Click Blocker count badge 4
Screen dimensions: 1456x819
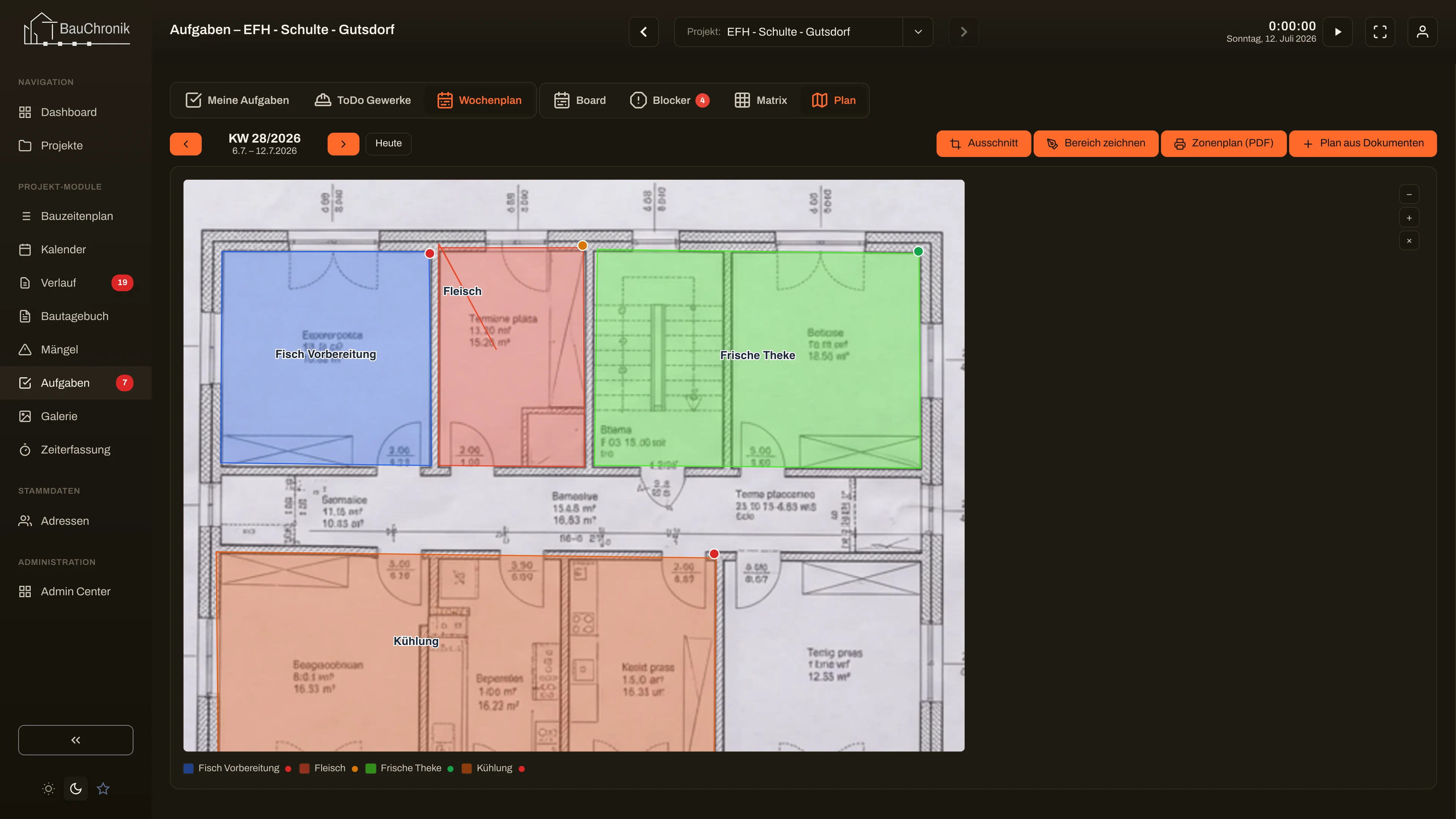[703, 100]
